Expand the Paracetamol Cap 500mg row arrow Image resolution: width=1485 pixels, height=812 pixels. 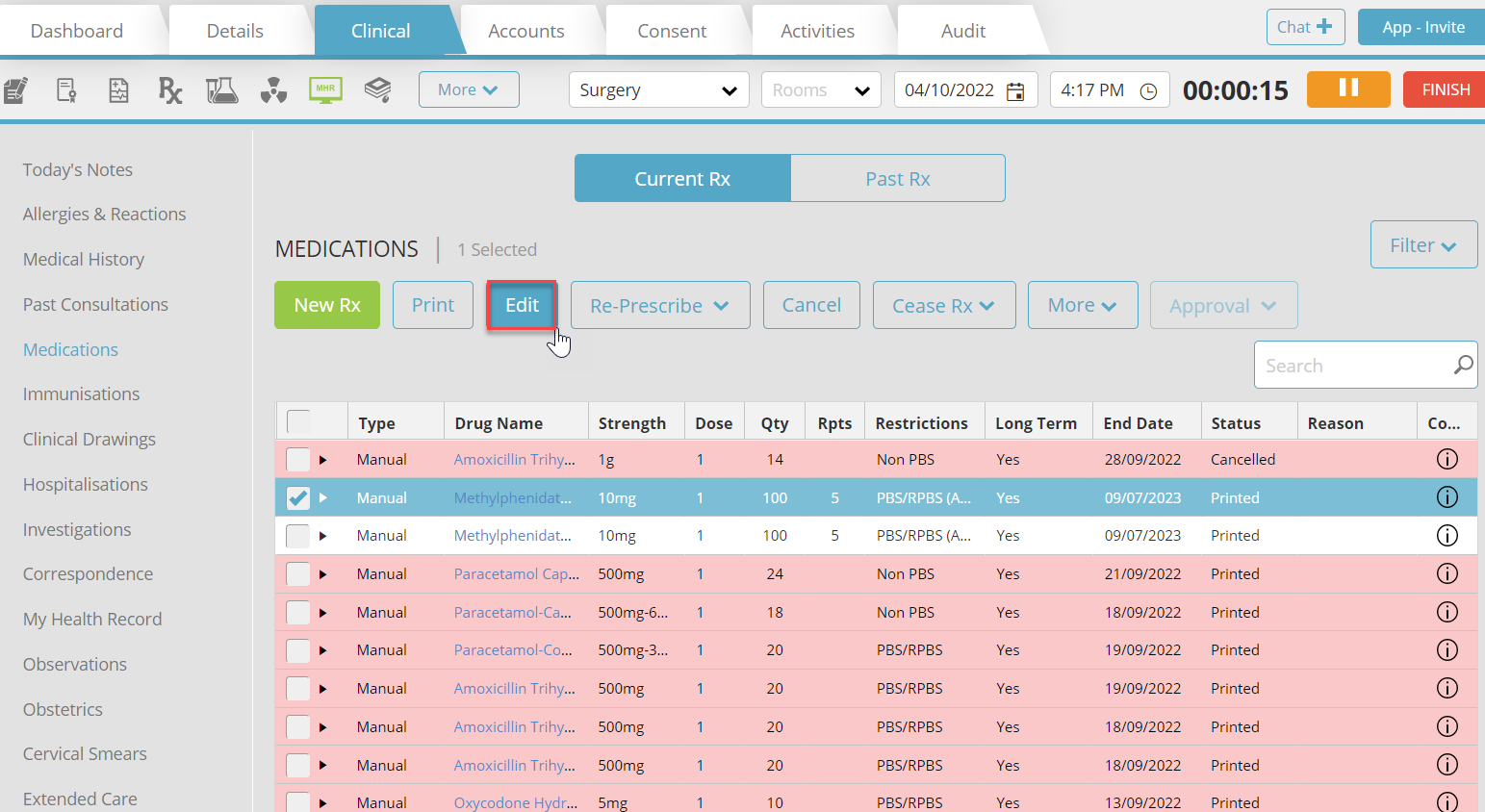[x=323, y=574]
